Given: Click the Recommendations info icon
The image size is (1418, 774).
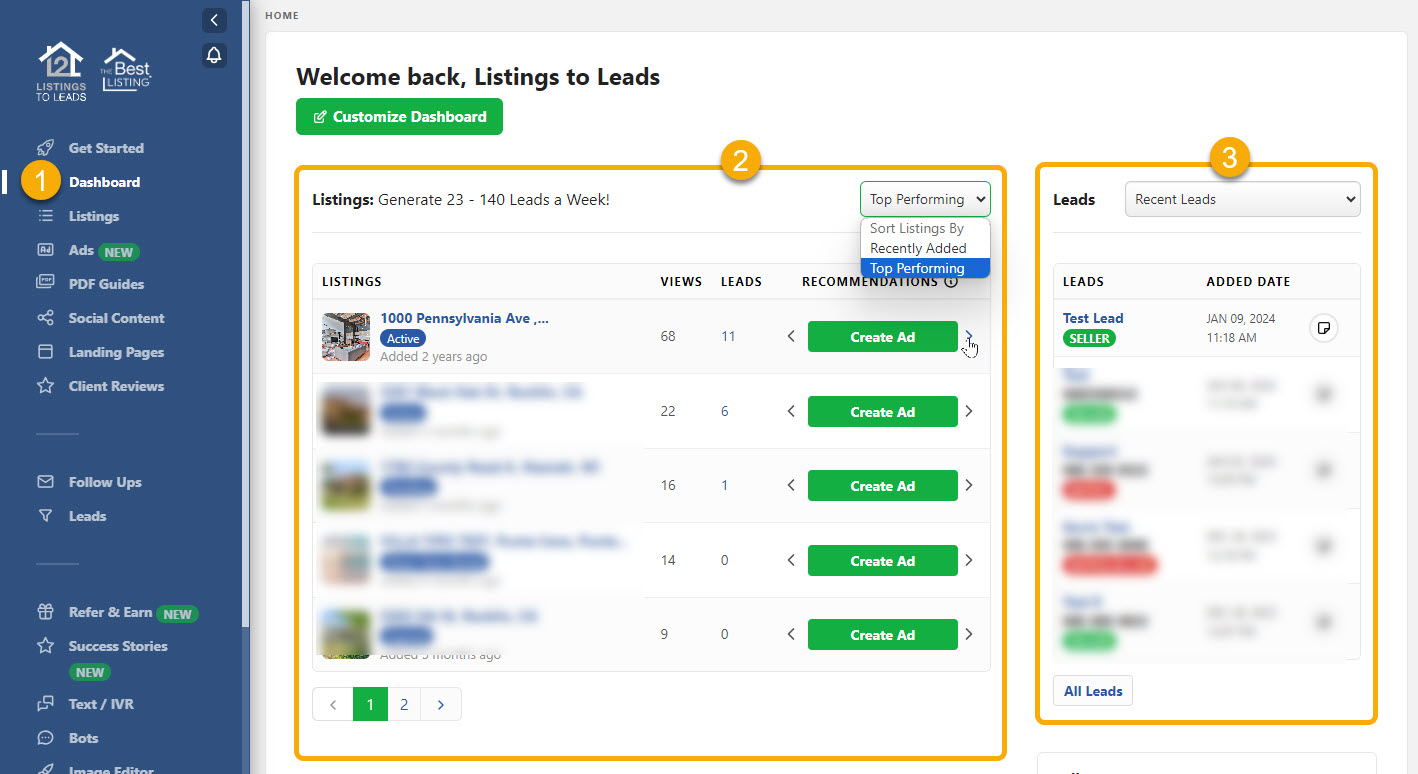Looking at the screenshot, I should coord(951,282).
